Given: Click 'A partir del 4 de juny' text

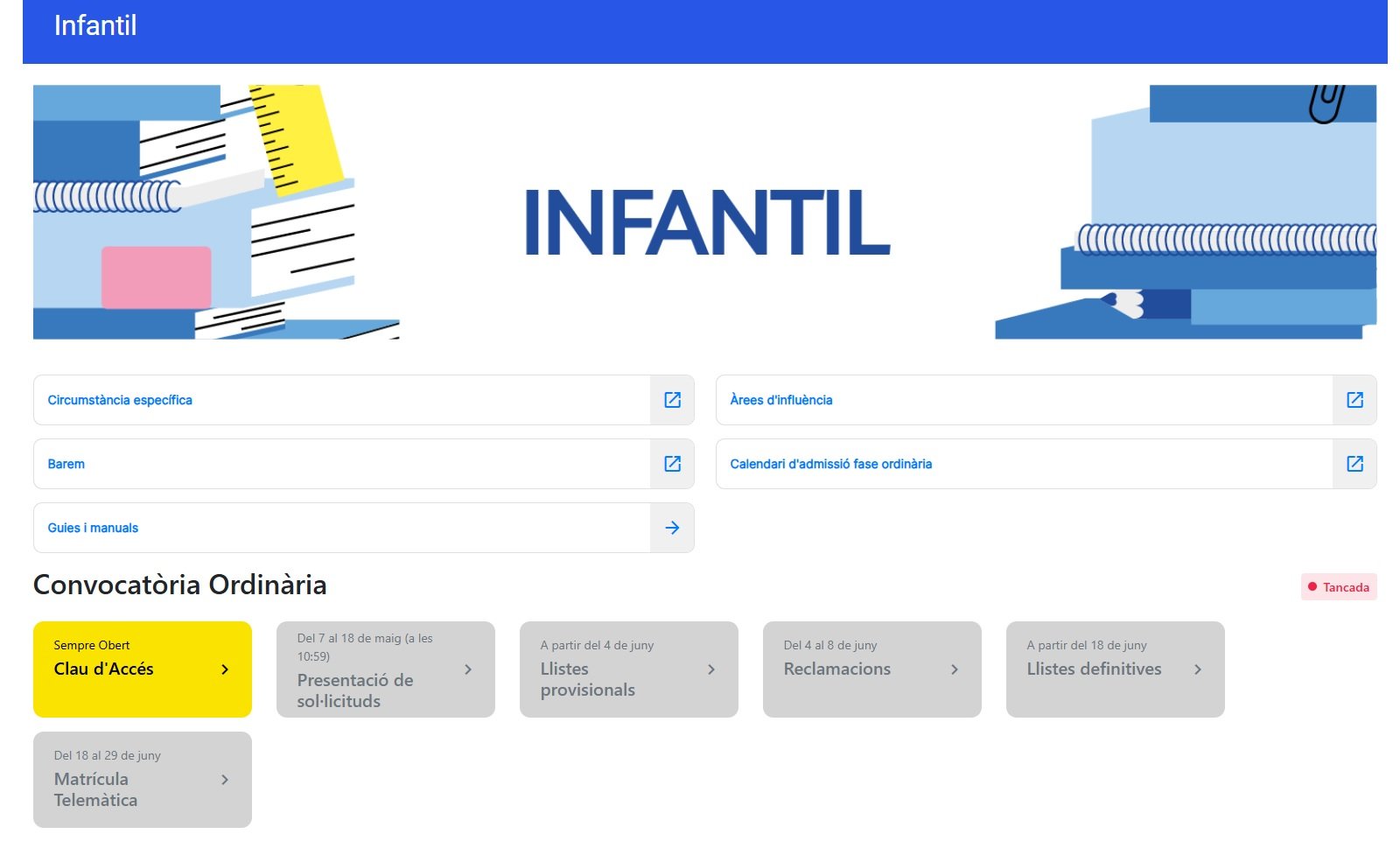Looking at the screenshot, I should (x=597, y=645).
